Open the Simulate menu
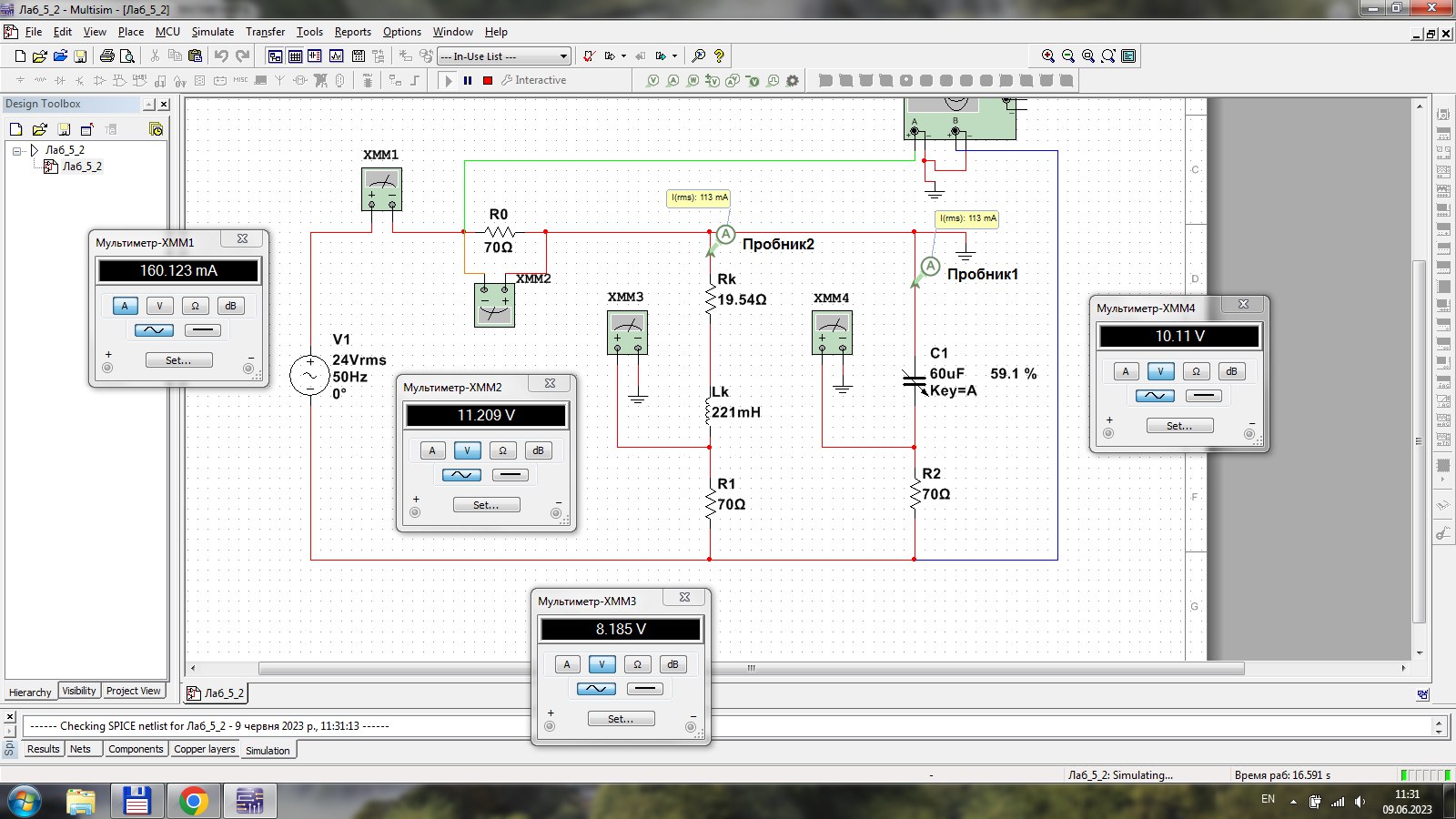 coord(212,32)
